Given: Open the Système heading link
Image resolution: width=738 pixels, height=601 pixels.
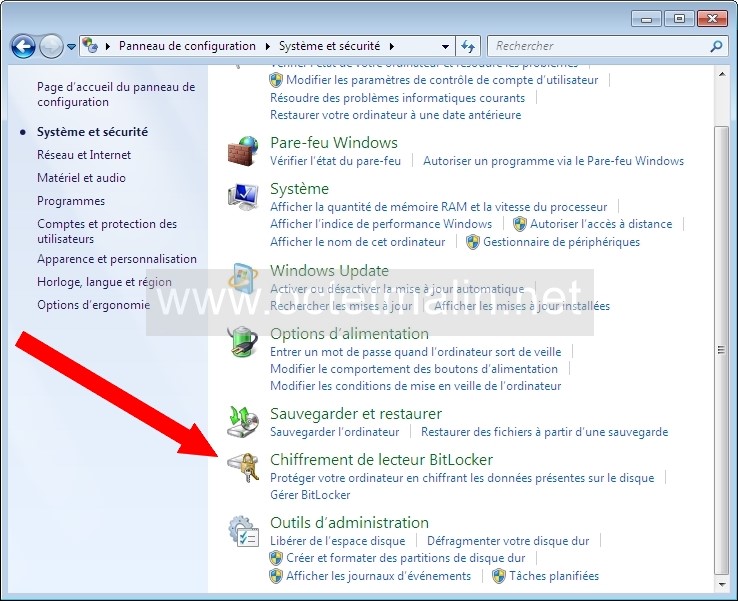Looking at the screenshot, I should click(299, 189).
